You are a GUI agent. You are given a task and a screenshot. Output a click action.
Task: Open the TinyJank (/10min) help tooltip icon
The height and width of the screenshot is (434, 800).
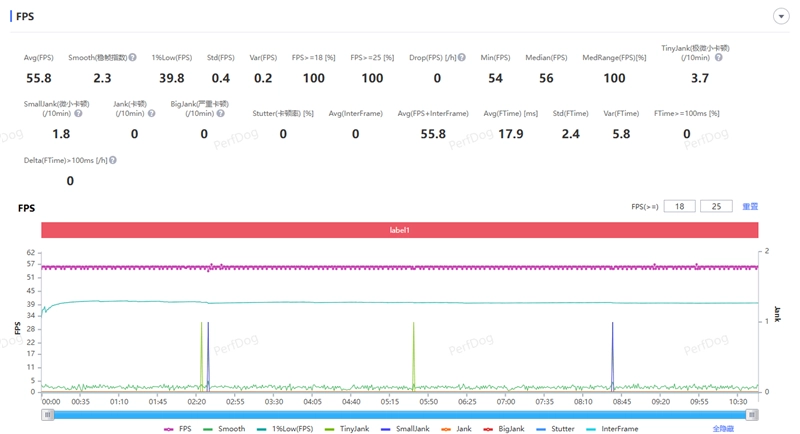(718, 58)
